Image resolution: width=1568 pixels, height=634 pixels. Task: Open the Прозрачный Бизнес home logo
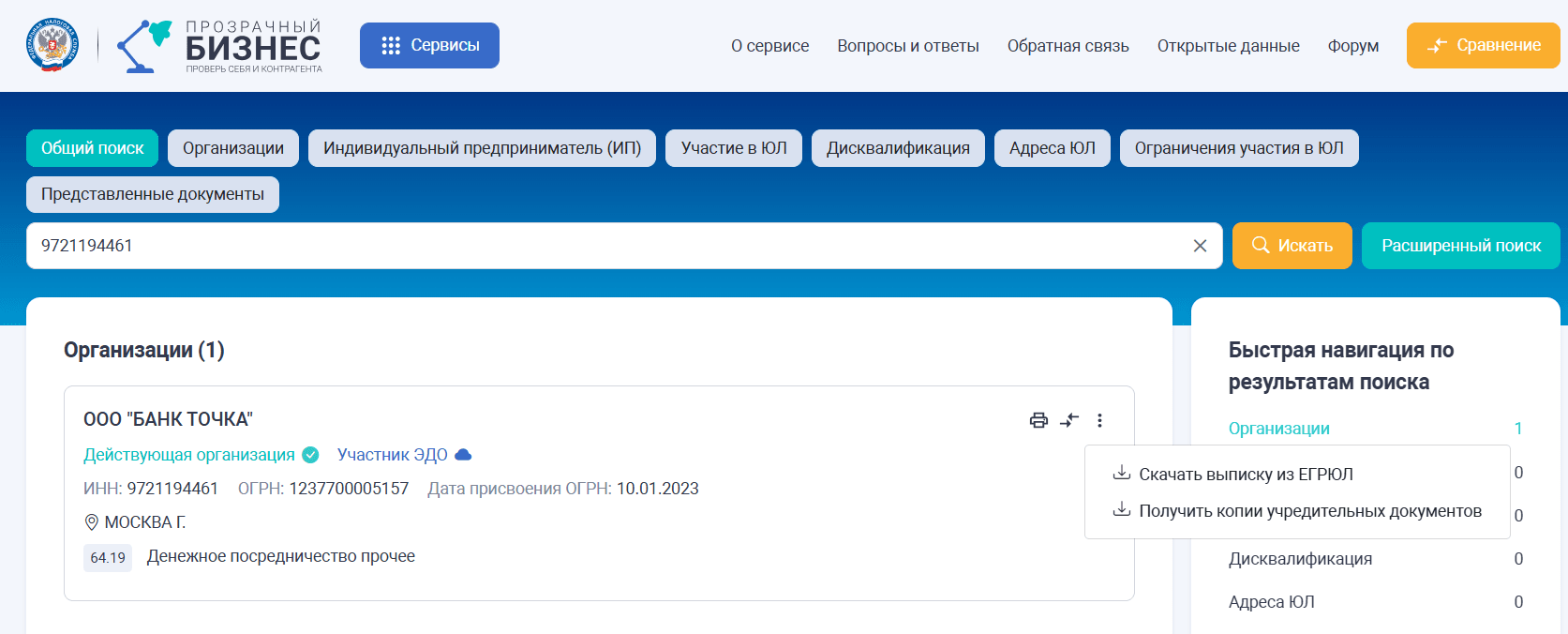[x=219, y=46]
